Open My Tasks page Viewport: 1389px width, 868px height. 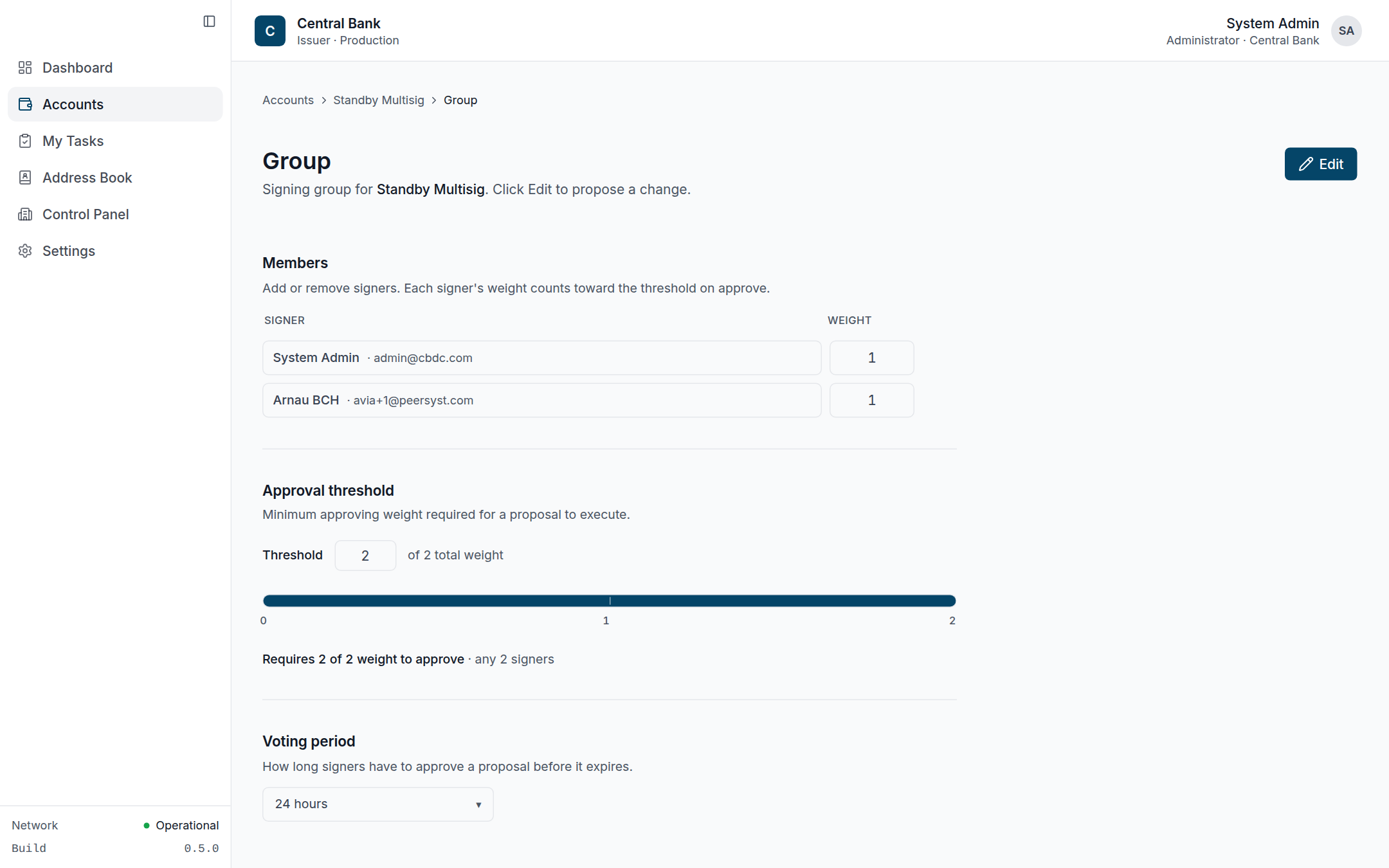pos(115,141)
